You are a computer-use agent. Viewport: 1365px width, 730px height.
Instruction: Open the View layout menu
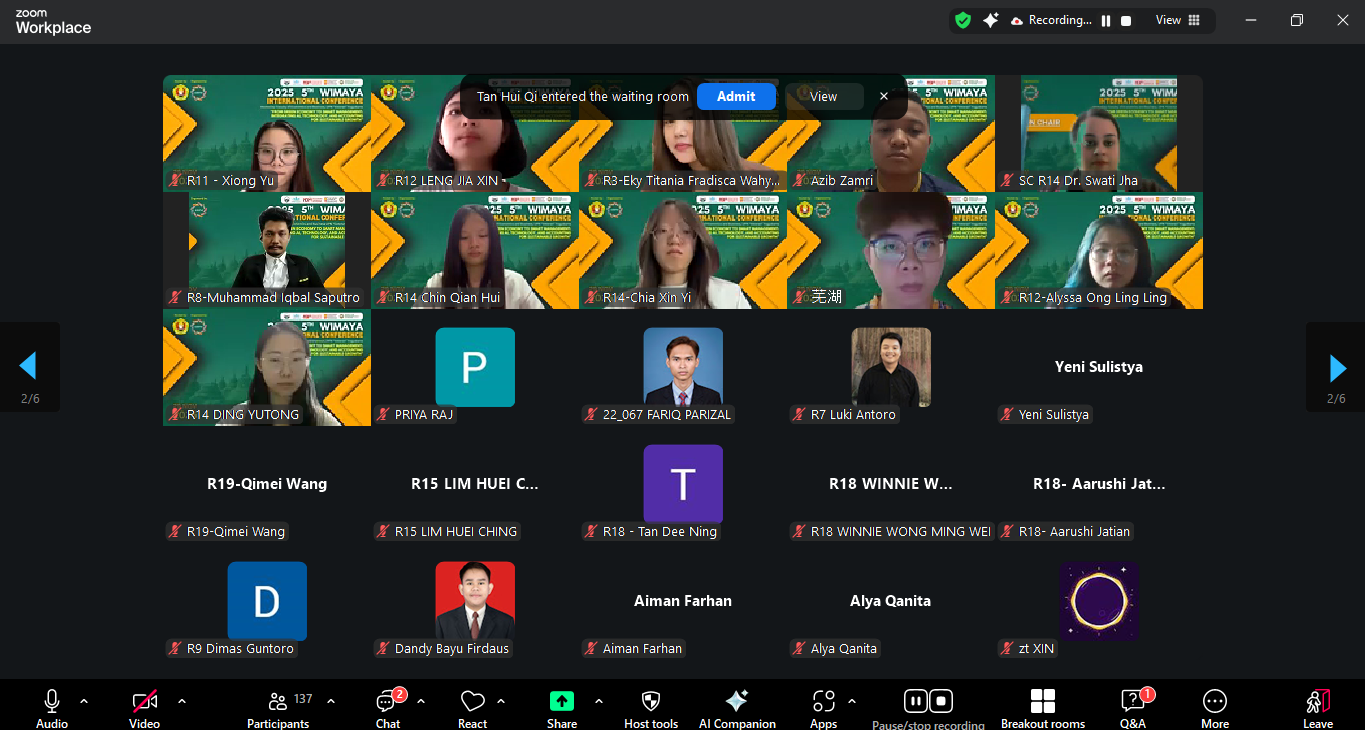coord(1177,20)
